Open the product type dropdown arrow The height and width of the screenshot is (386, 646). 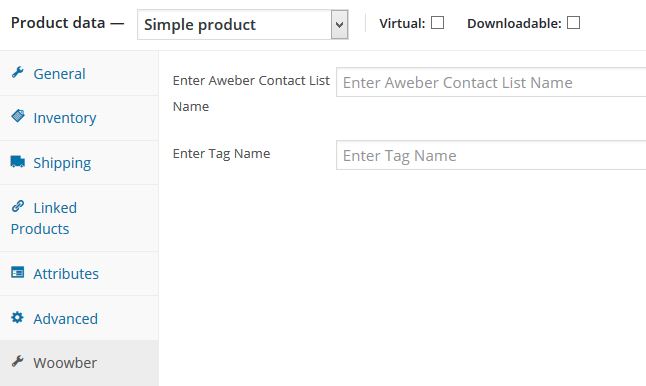click(339, 25)
